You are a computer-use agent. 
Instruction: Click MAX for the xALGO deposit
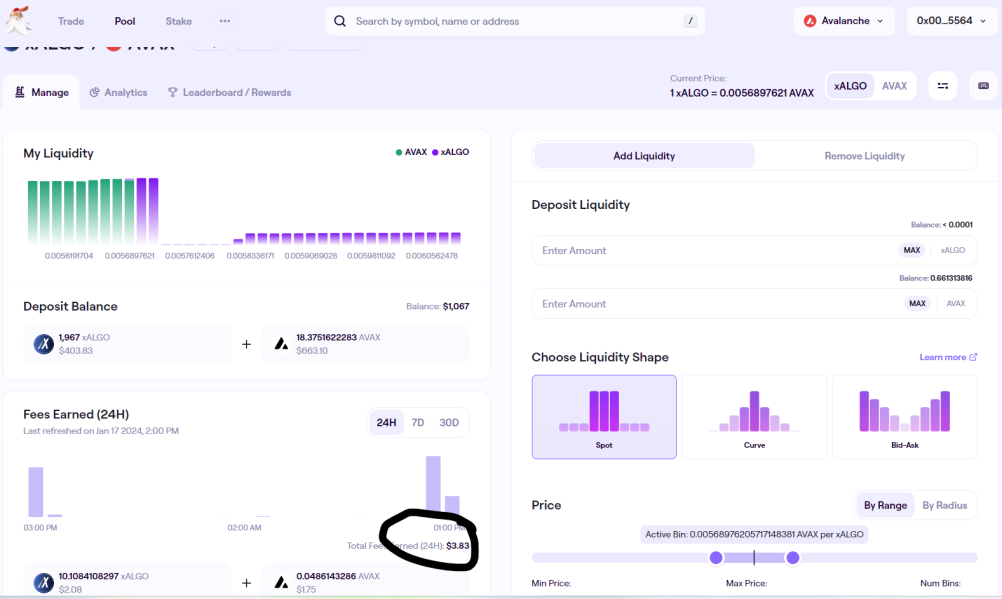click(x=912, y=250)
